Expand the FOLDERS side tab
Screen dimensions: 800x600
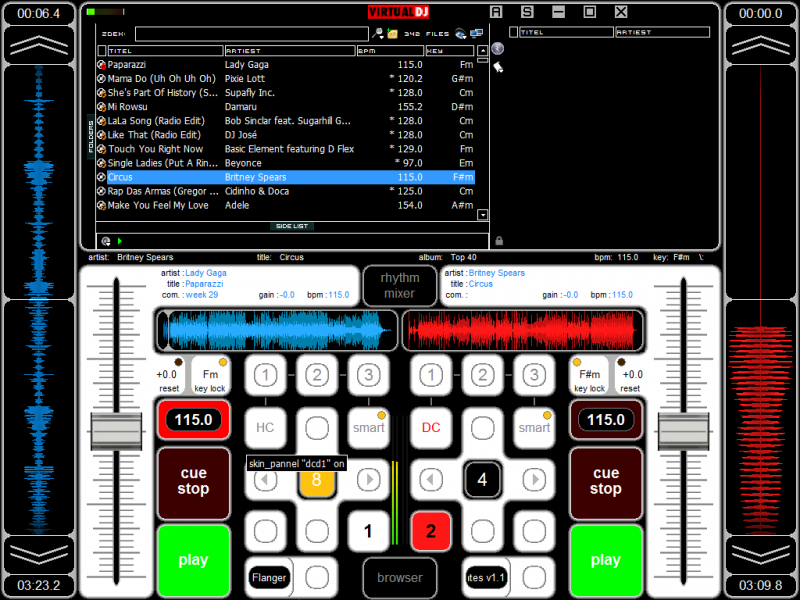tap(91, 136)
